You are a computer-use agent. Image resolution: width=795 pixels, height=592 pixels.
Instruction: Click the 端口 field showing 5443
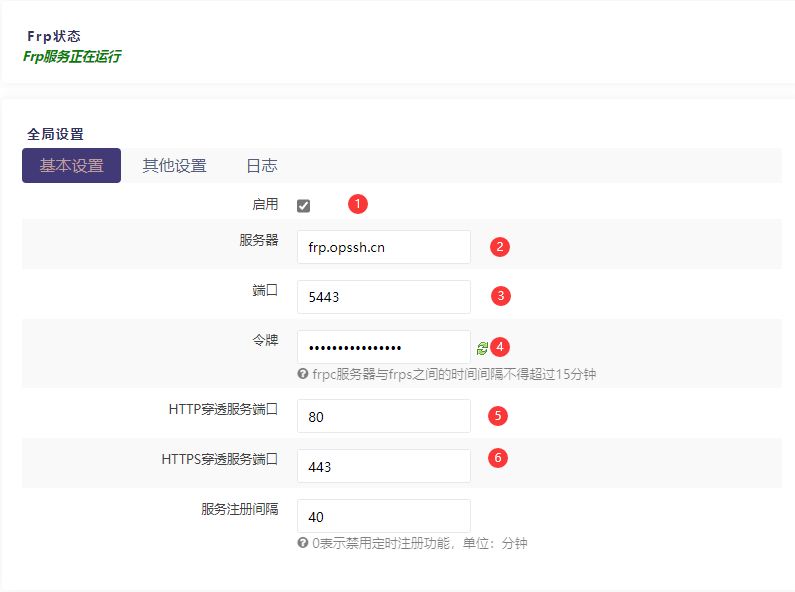[x=384, y=297]
